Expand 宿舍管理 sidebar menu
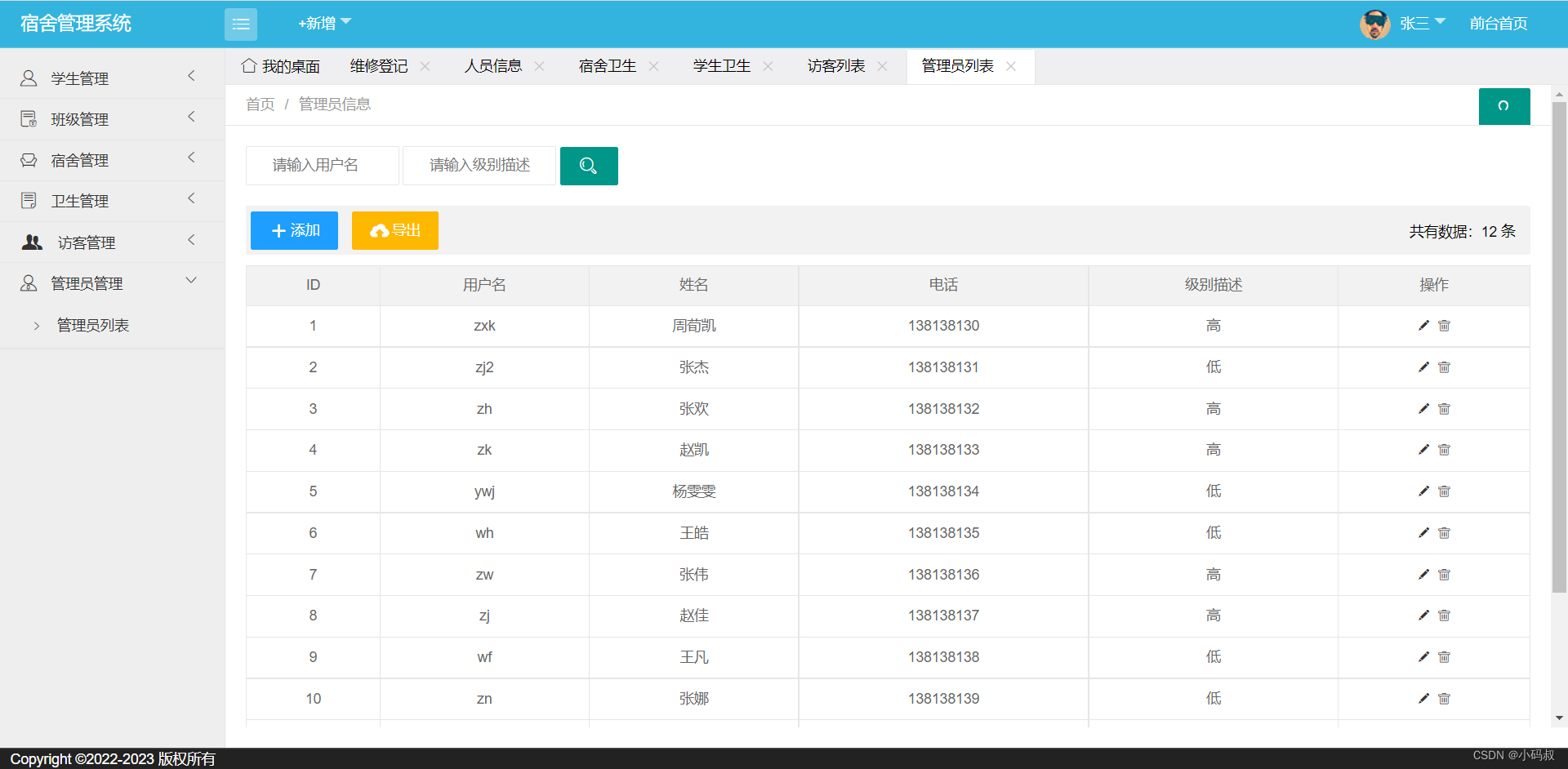Screen dimensions: 1568x769 (112, 160)
